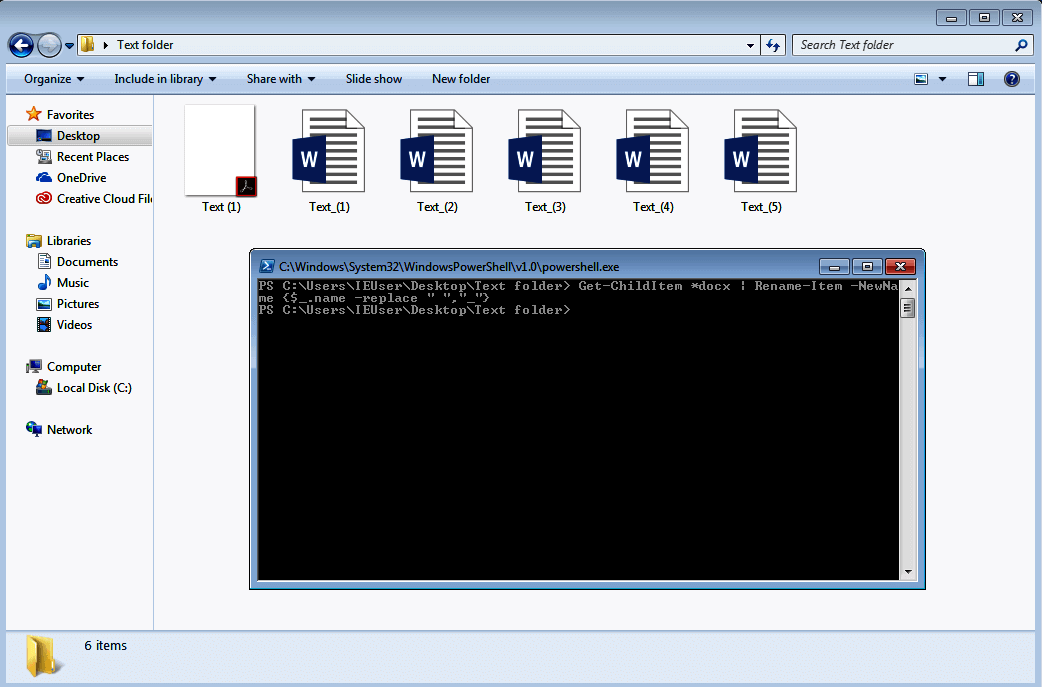
Task: Open the Share with dropdown
Action: pyautogui.click(x=280, y=78)
